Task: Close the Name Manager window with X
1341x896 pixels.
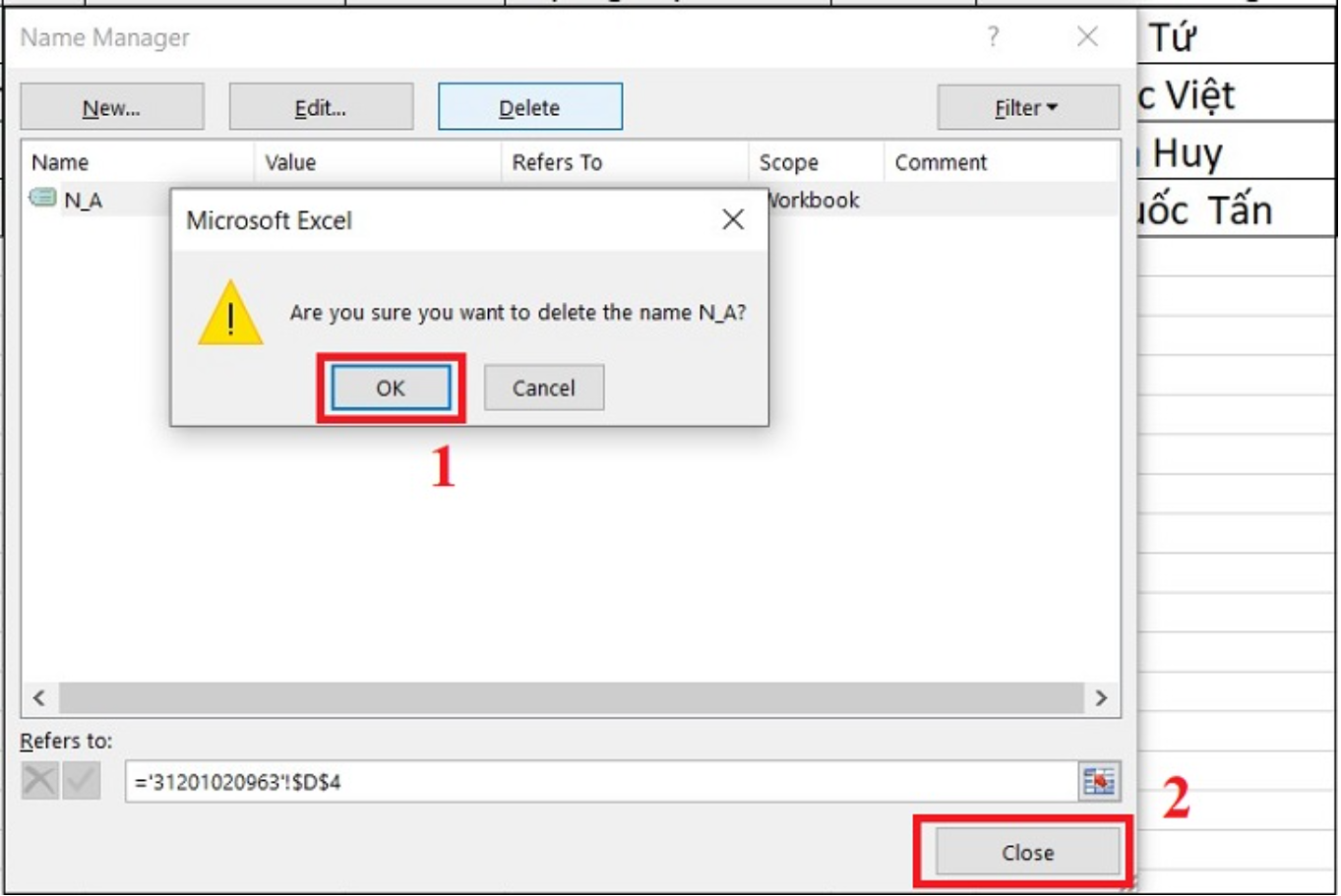Action: pyautogui.click(x=1087, y=37)
